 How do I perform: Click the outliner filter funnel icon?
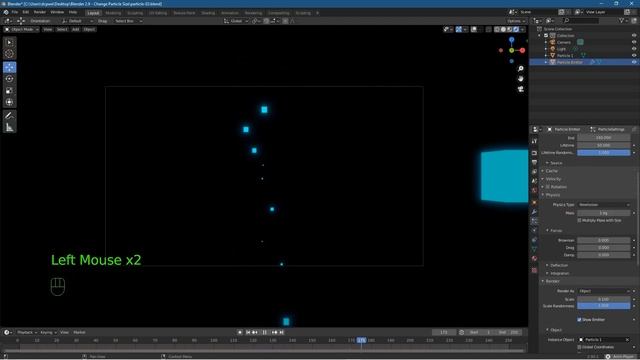click(622, 20)
